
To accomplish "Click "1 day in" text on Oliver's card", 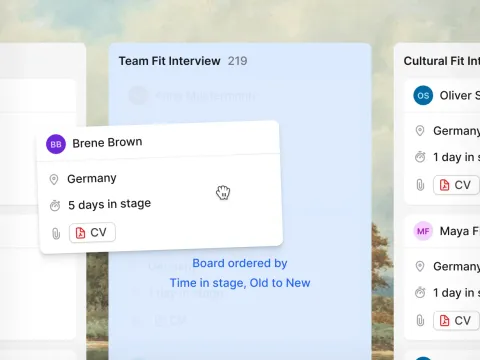I will coord(454,157).
